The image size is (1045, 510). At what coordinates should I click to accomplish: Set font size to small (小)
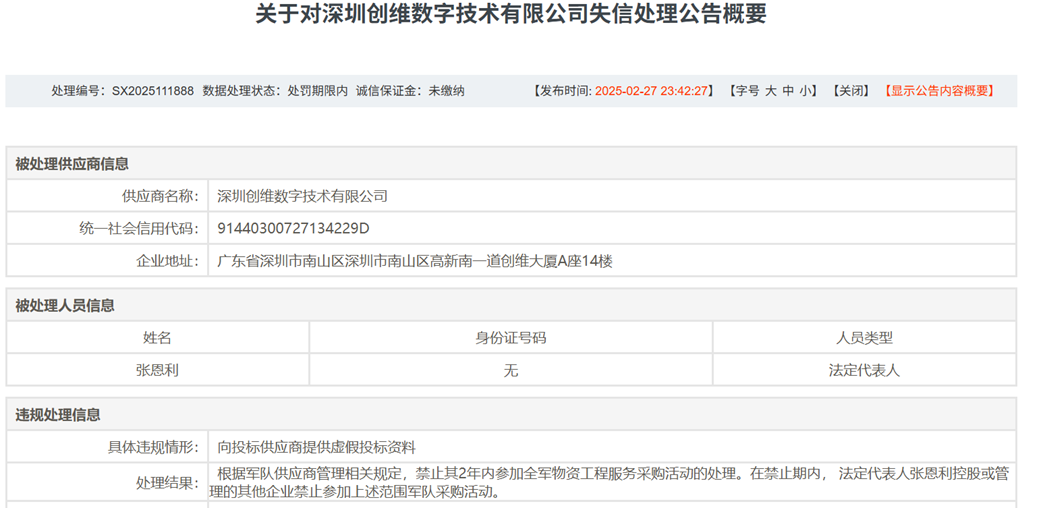point(805,91)
